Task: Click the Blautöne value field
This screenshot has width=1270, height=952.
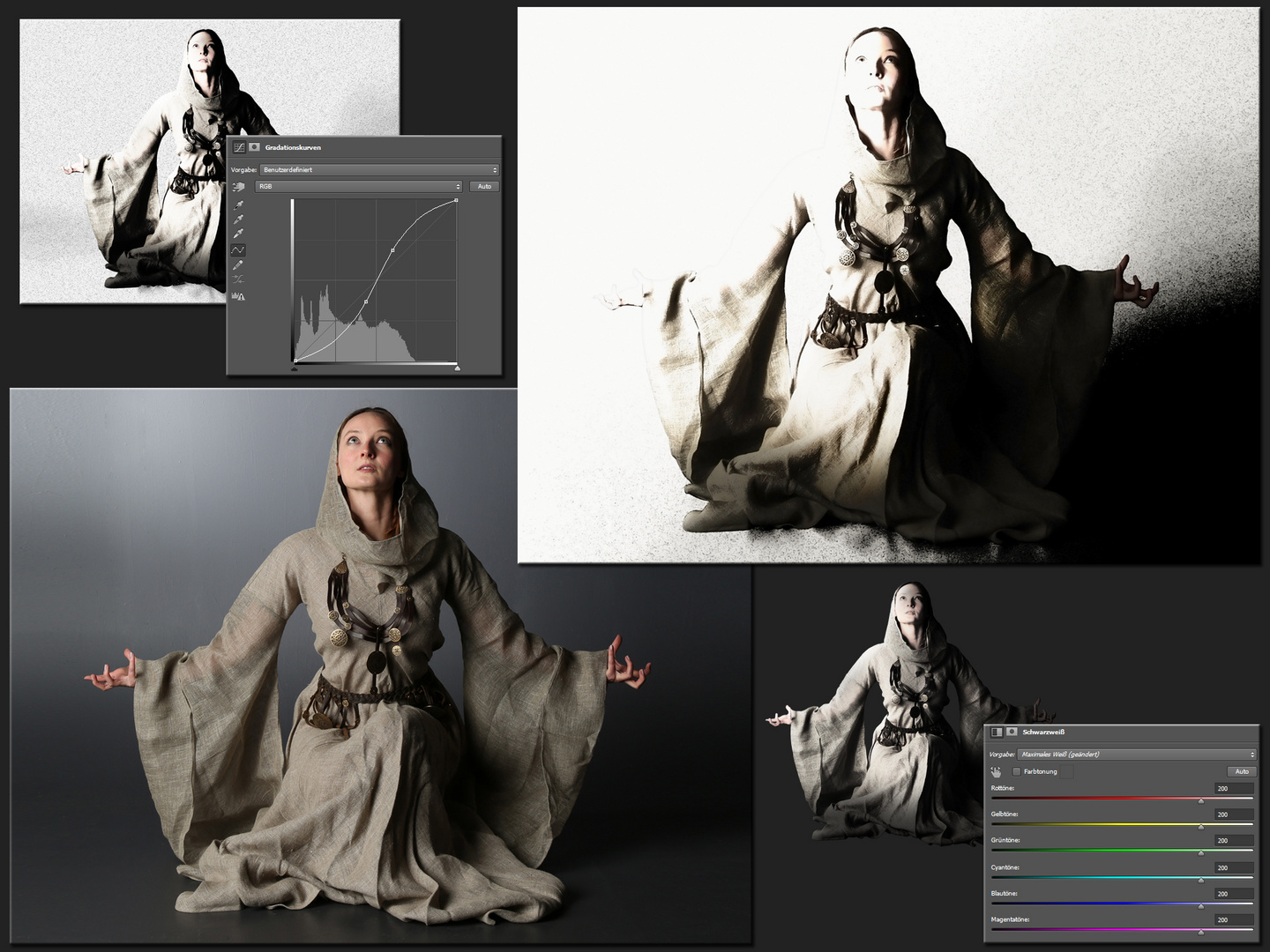Action: pyautogui.click(x=1234, y=894)
